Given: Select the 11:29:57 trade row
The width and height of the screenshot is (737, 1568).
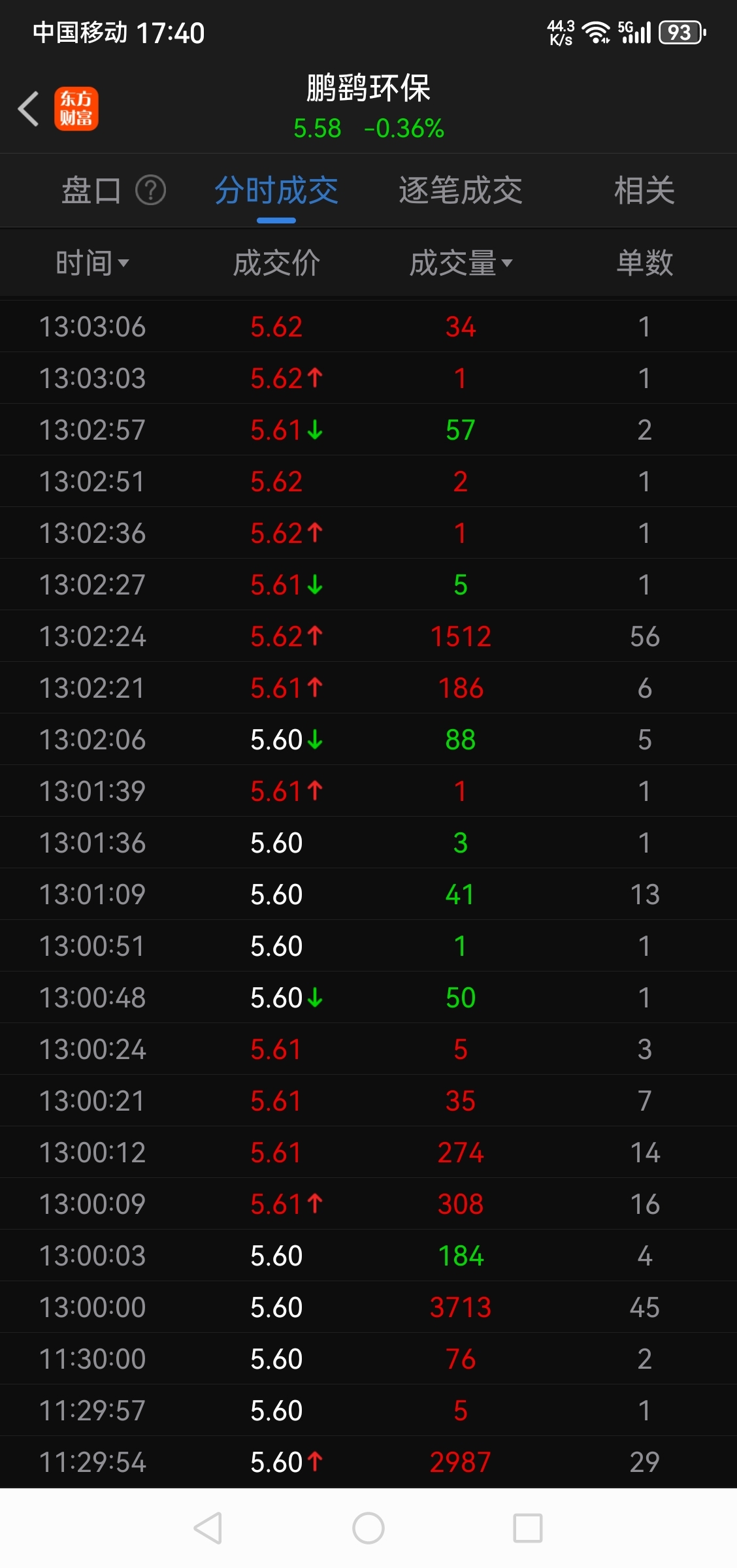Looking at the screenshot, I should click(368, 1411).
